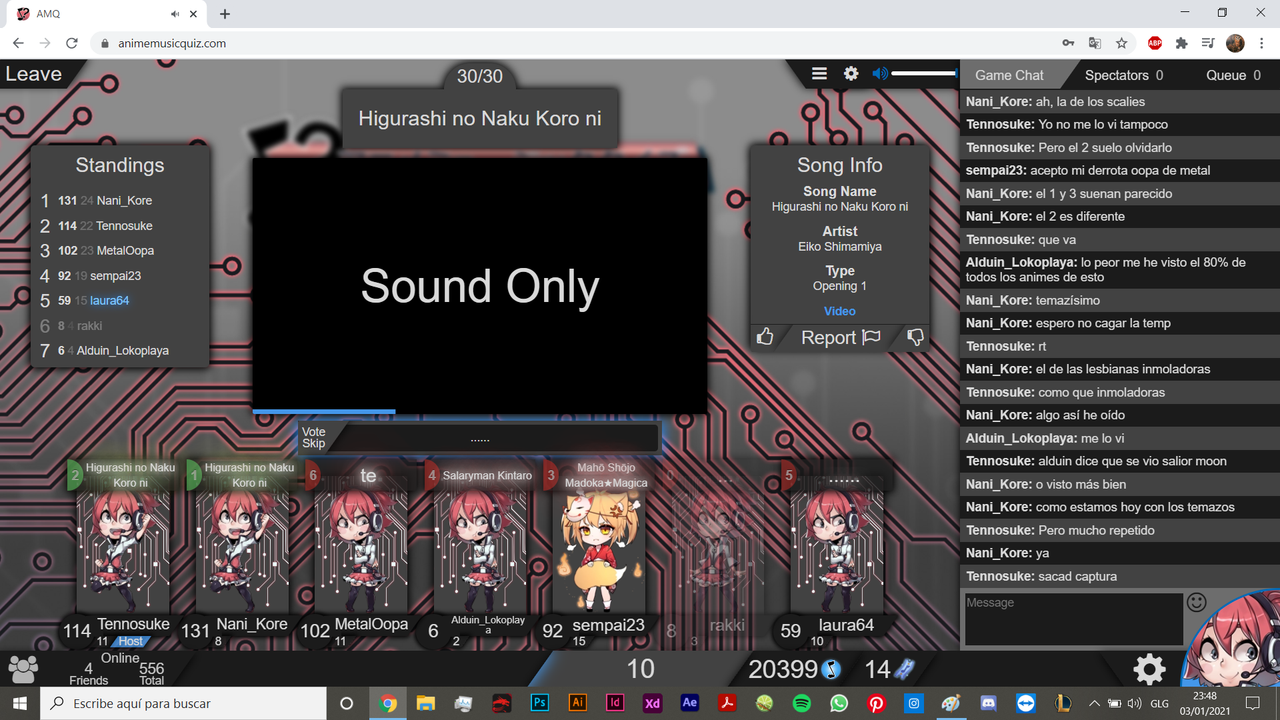Click the artist name Eiko Shimamiya

coord(840,246)
